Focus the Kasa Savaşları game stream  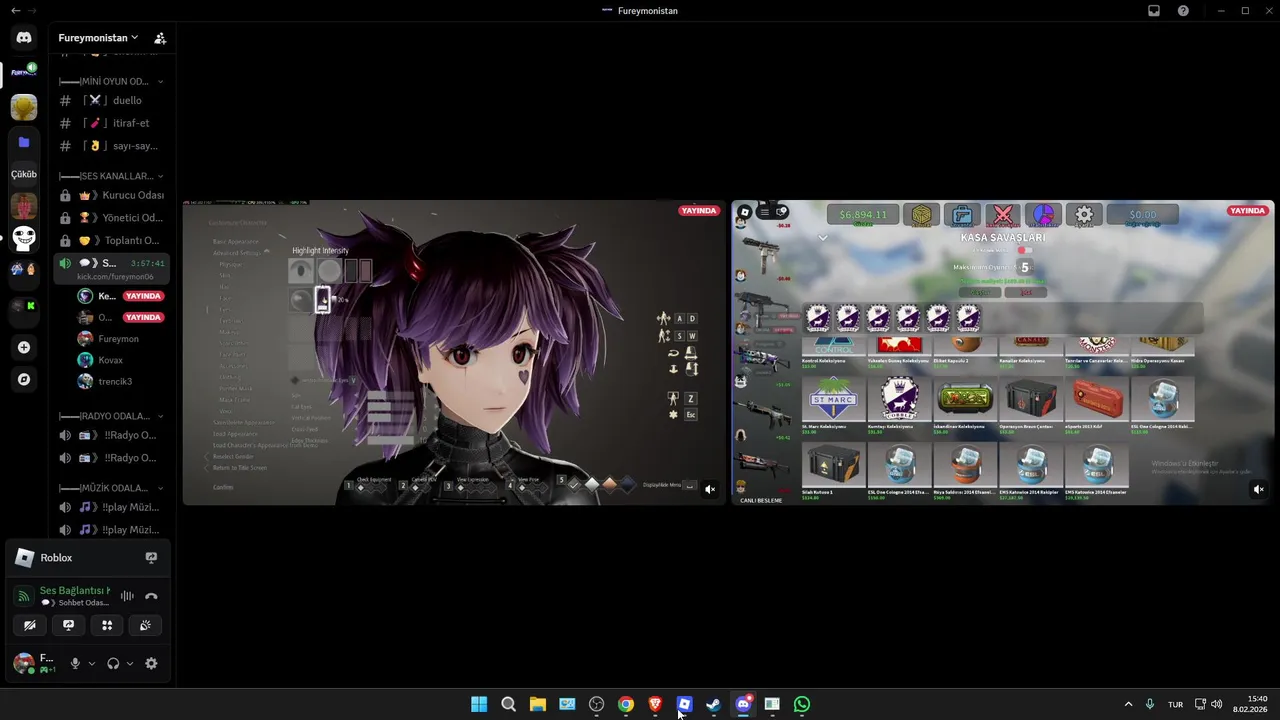point(1002,352)
